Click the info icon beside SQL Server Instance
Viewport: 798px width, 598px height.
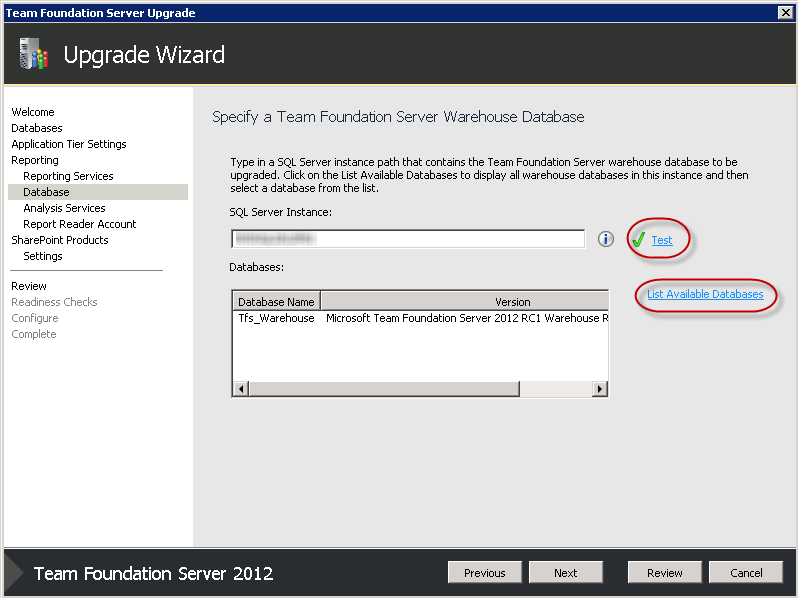(605, 239)
